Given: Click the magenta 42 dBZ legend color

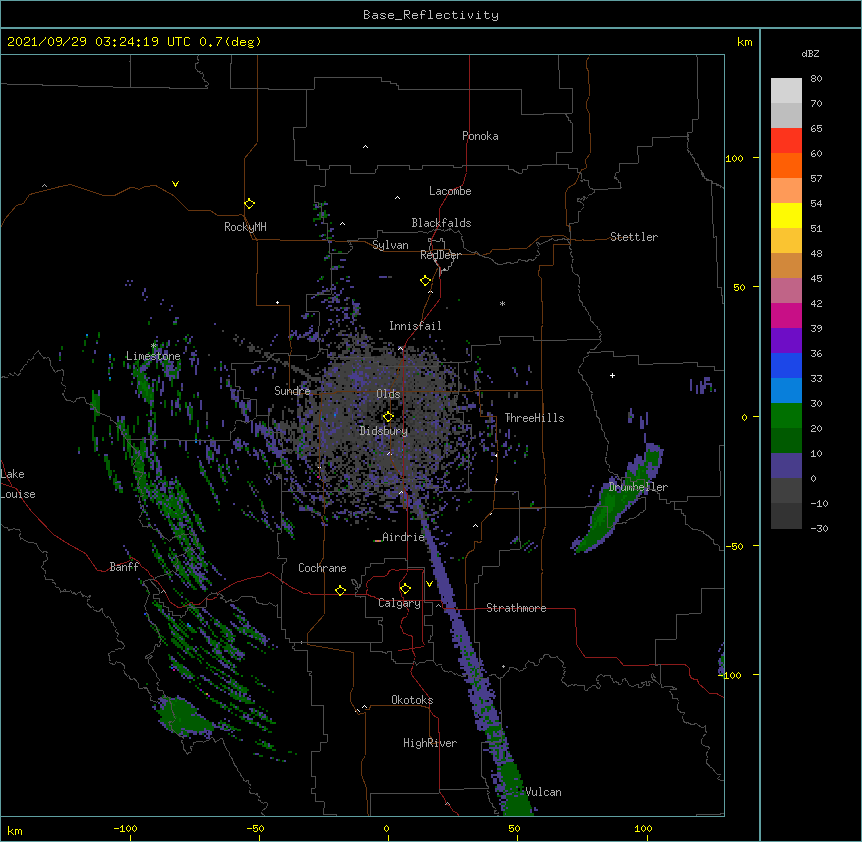Looking at the screenshot, I should tap(786, 315).
